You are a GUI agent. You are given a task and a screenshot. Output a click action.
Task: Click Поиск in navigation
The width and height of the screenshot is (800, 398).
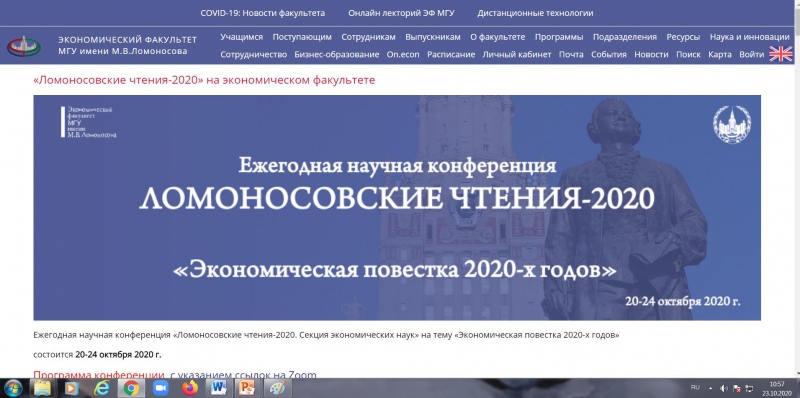click(x=688, y=55)
